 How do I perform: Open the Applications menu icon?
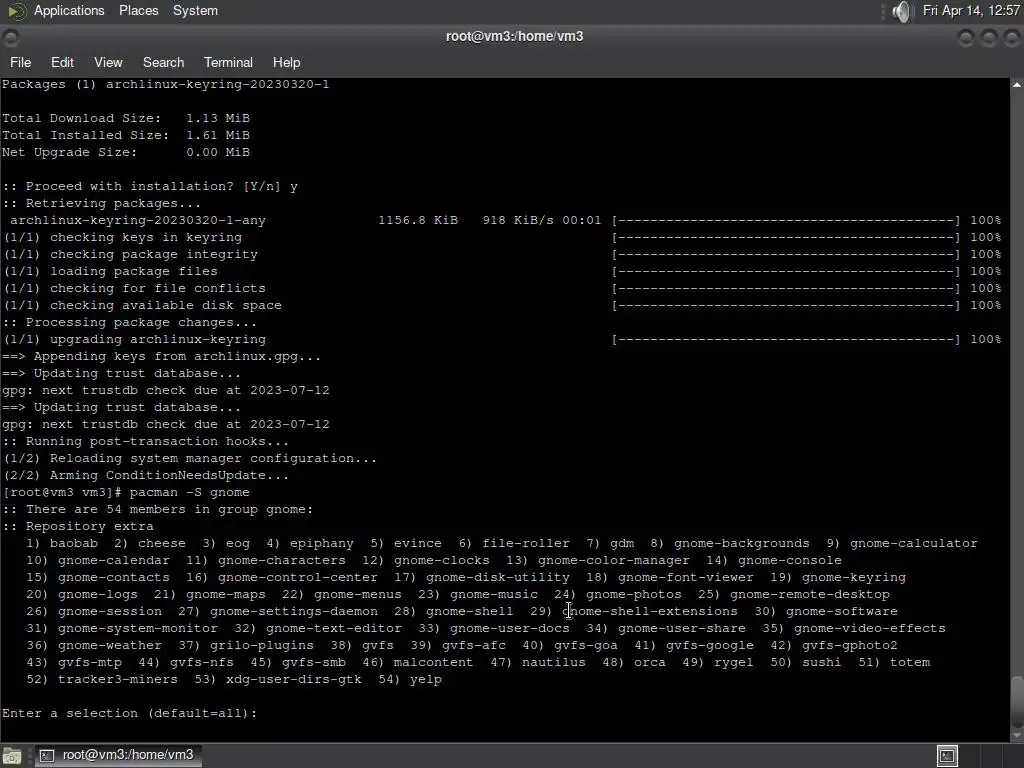16,11
